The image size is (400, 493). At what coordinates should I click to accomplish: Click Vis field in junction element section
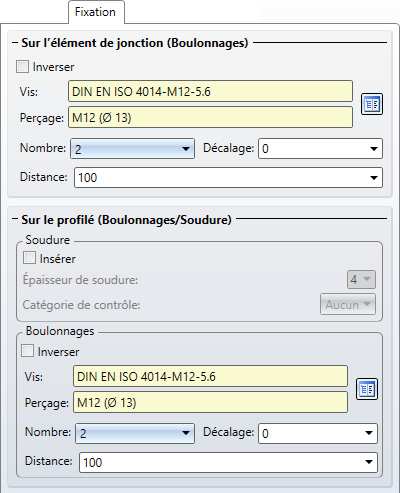(x=210, y=91)
